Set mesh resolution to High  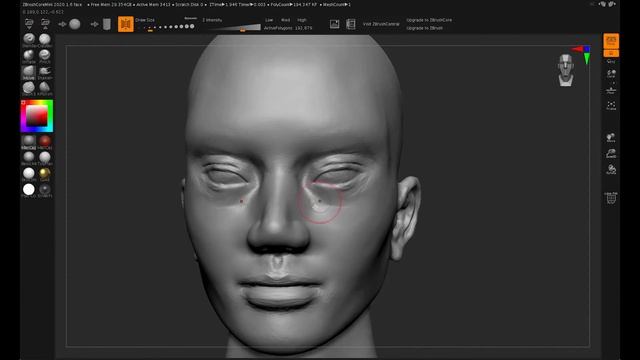(302, 20)
